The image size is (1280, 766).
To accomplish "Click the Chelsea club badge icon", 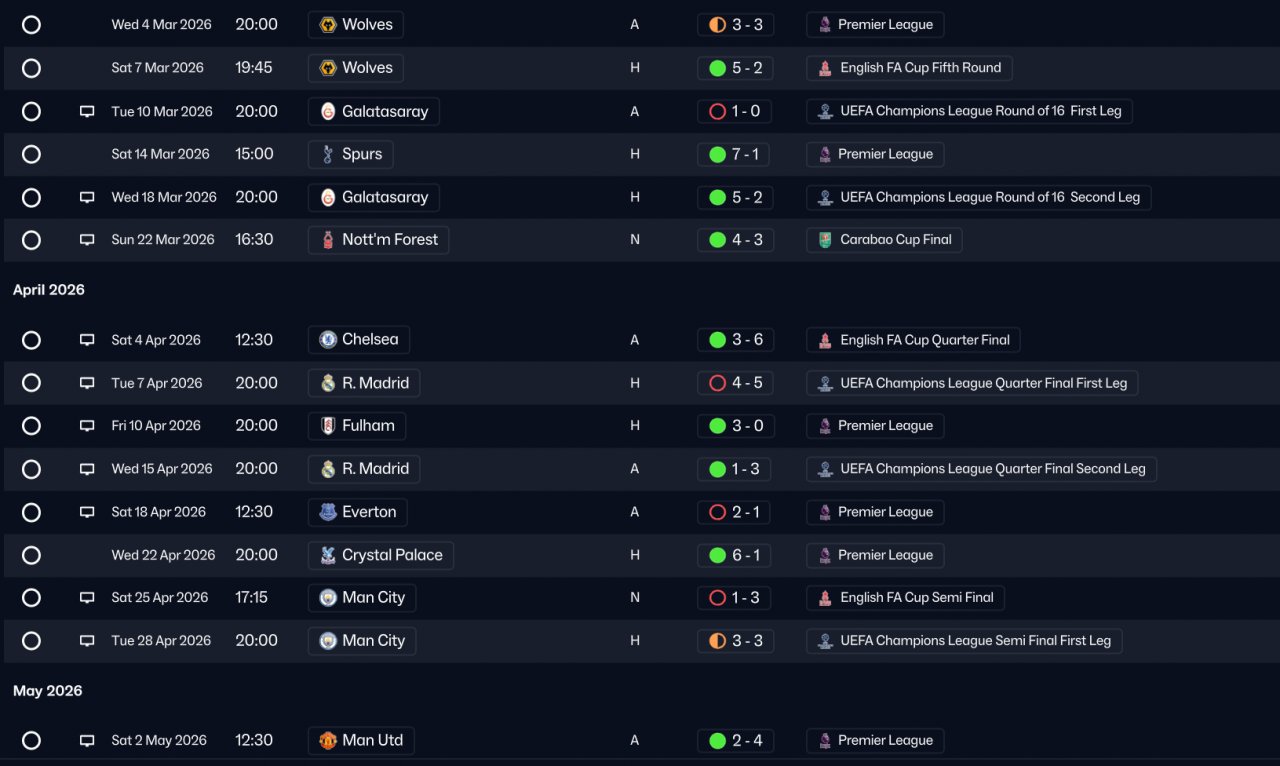I will pyautogui.click(x=328, y=340).
